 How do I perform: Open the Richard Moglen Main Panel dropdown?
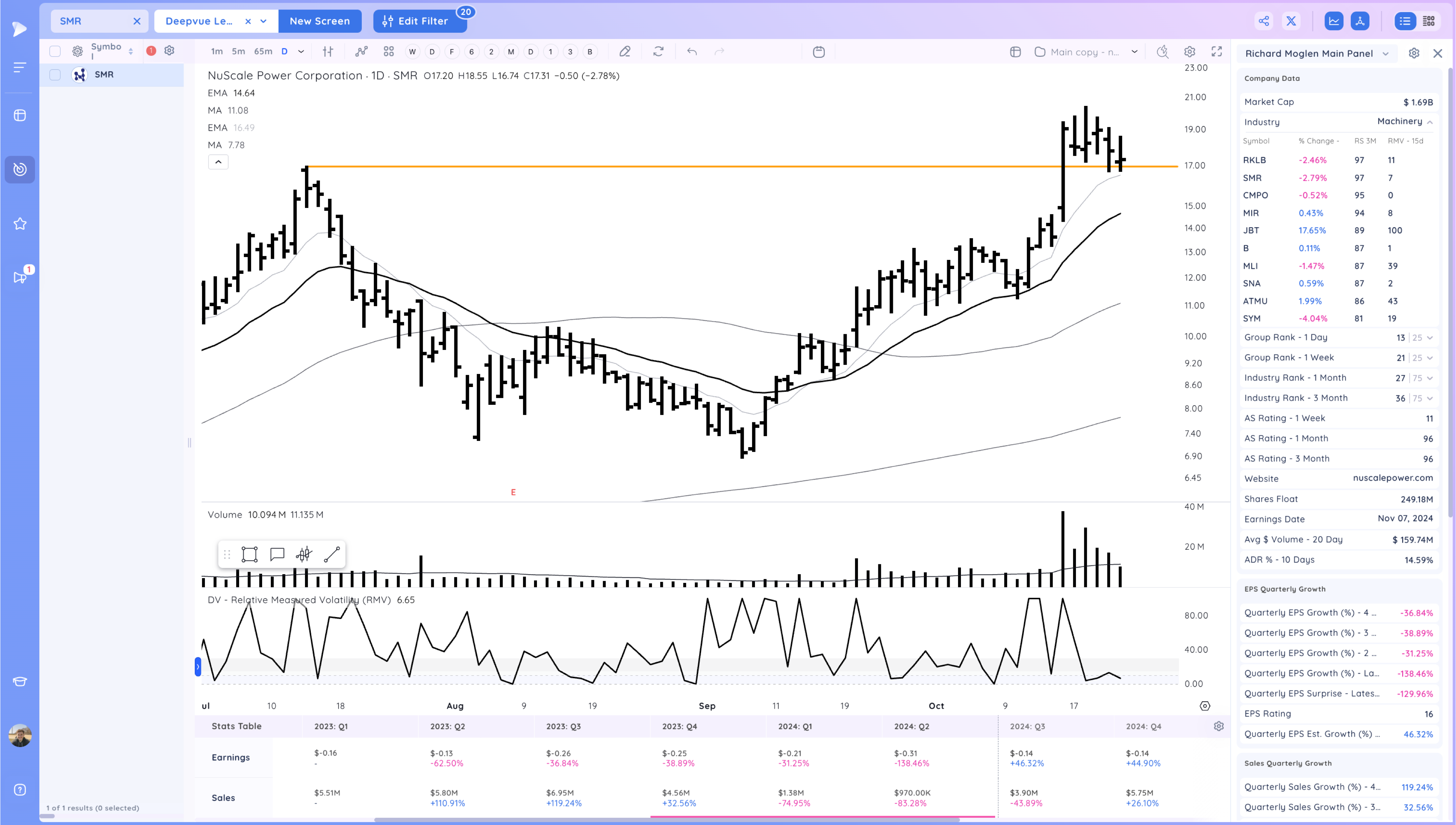click(x=1386, y=53)
